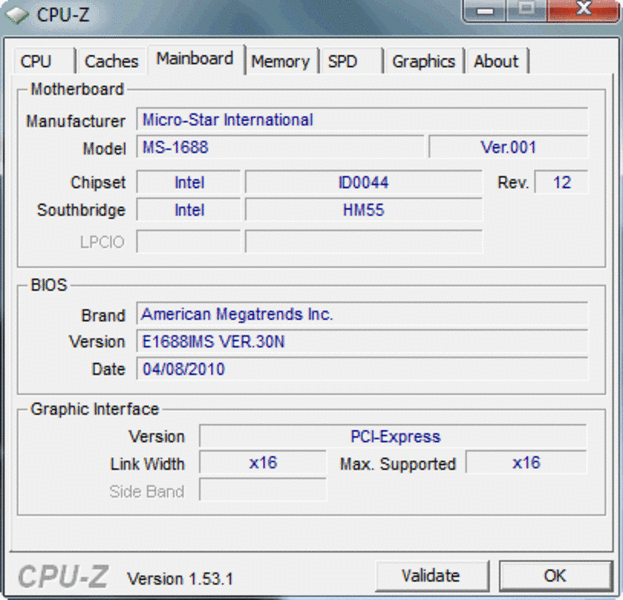Click the Chipset vendor Intel field
623x600 pixels.
click(x=189, y=182)
